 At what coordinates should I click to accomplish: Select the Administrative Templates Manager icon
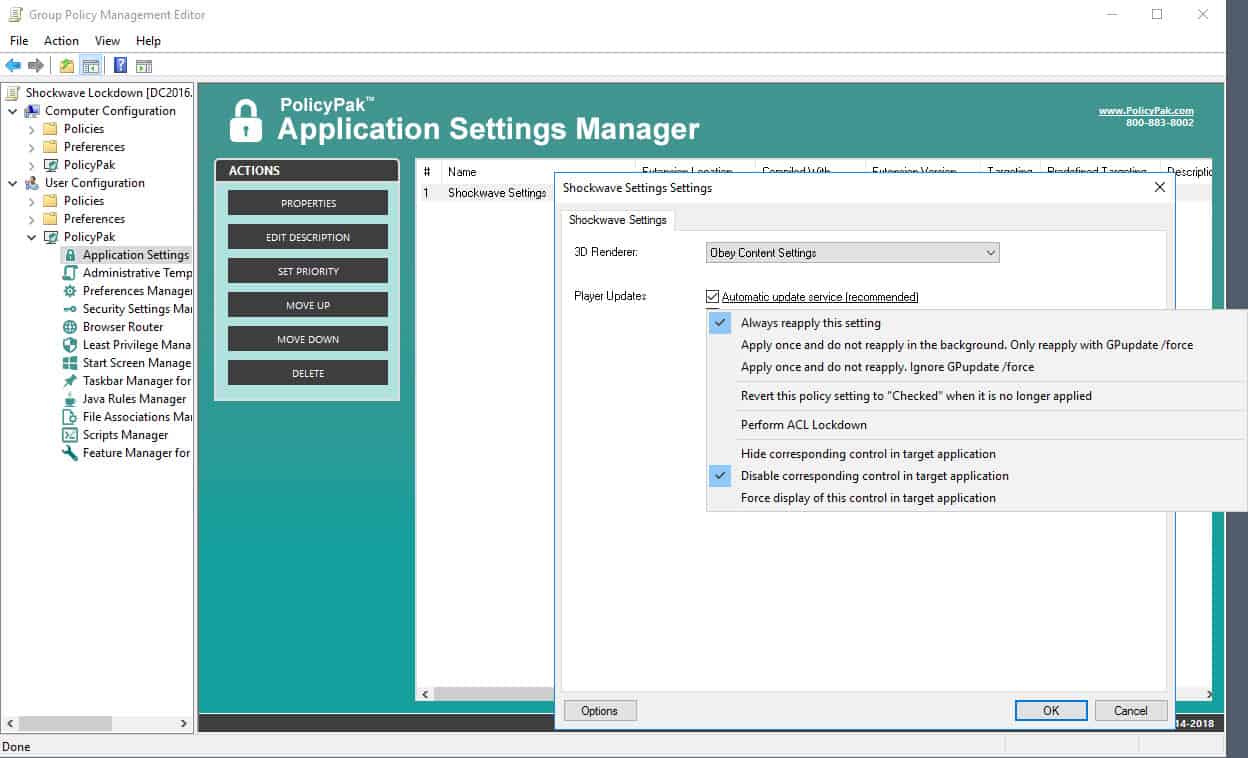pos(70,273)
